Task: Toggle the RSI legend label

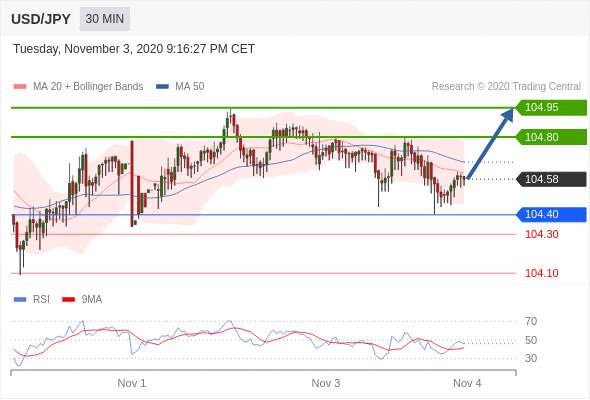Action: click(41, 300)
